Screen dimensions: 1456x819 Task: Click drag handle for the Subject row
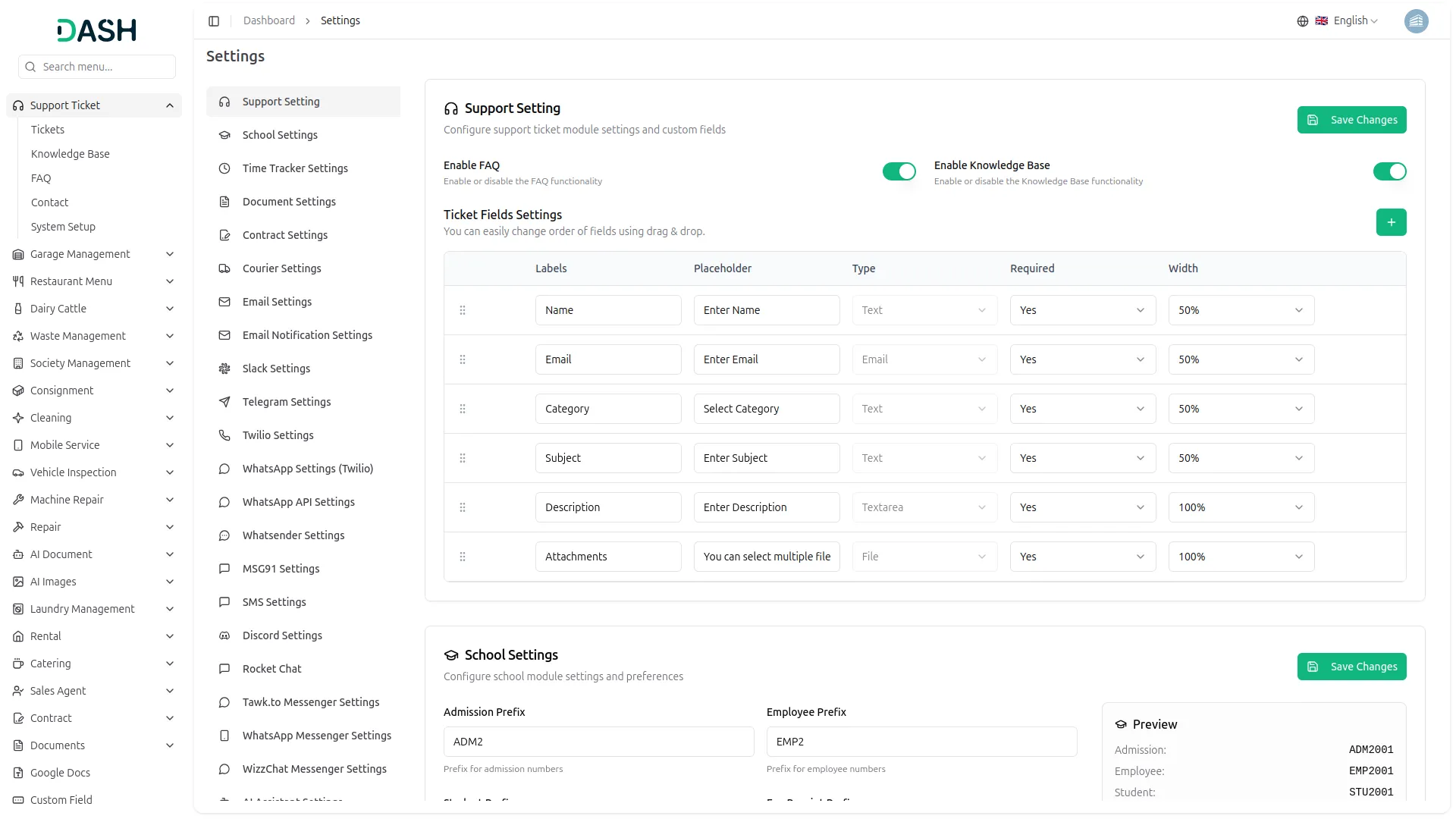pyautogui.click(x=463, y=458)
